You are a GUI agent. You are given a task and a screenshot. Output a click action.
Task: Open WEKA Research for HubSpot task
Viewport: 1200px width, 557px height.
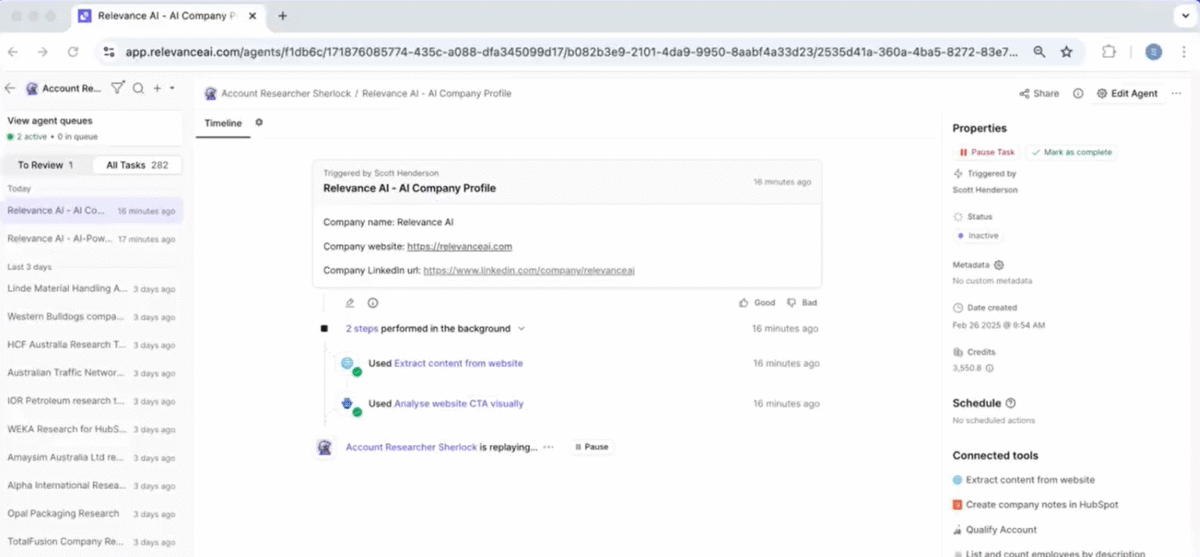92,429
